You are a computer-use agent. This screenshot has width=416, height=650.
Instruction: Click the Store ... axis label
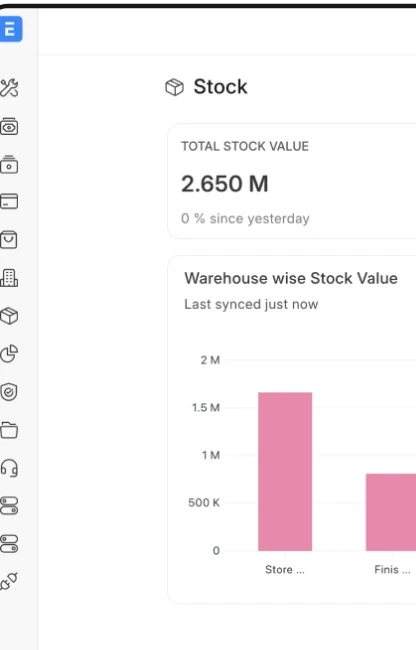(x=285, y=570)
